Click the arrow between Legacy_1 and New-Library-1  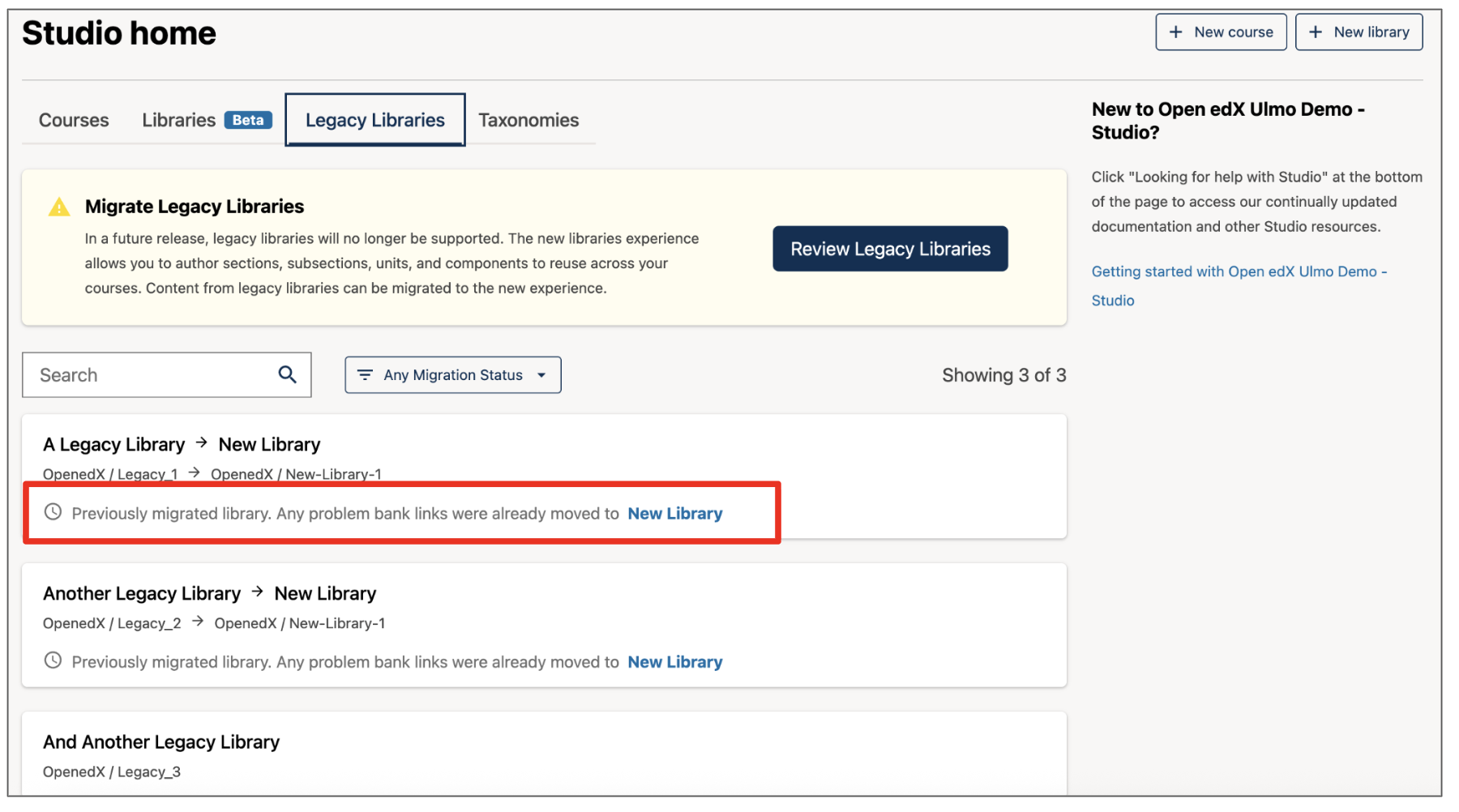pos(194,472)
